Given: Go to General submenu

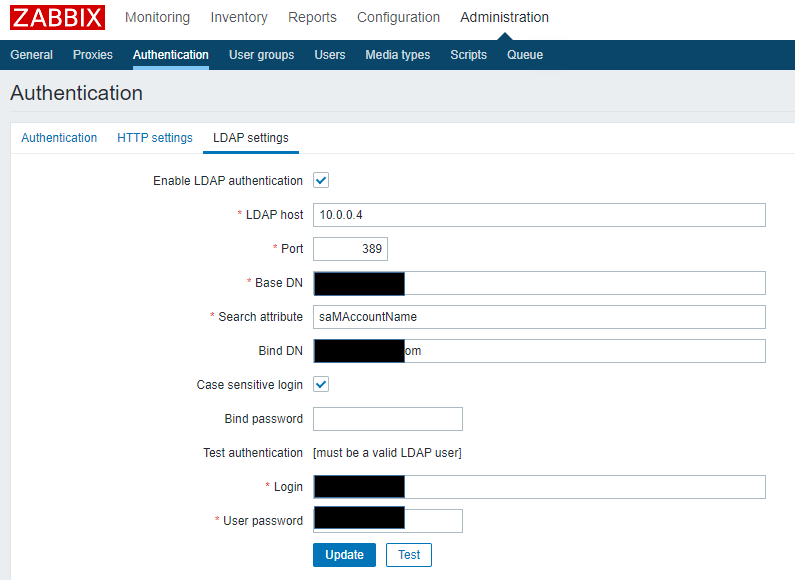Looking at the screenshot, I should (31, 55).
